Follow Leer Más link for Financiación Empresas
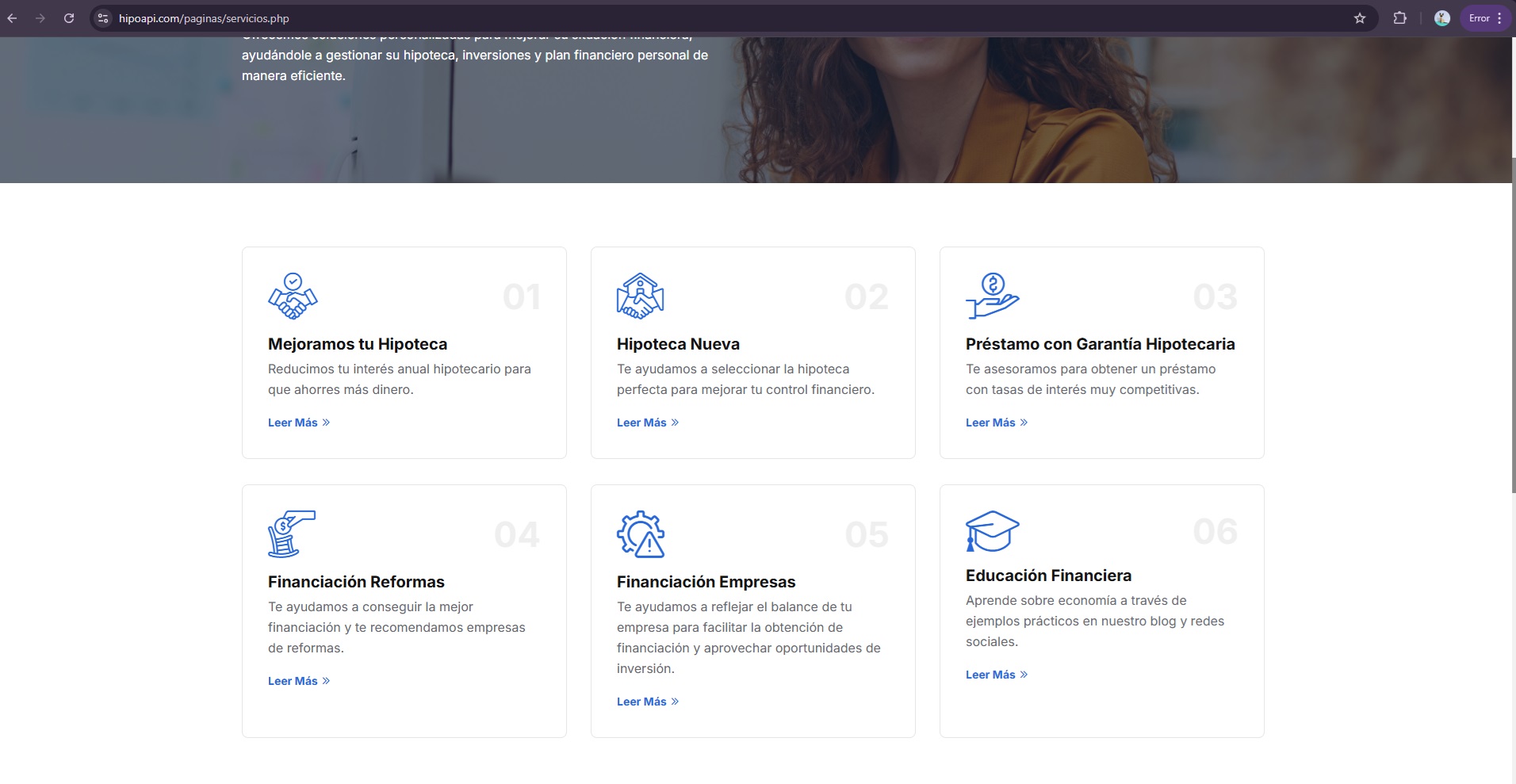Image resolution: width=1516 pixels, height=784 pixels. point(647,702)
